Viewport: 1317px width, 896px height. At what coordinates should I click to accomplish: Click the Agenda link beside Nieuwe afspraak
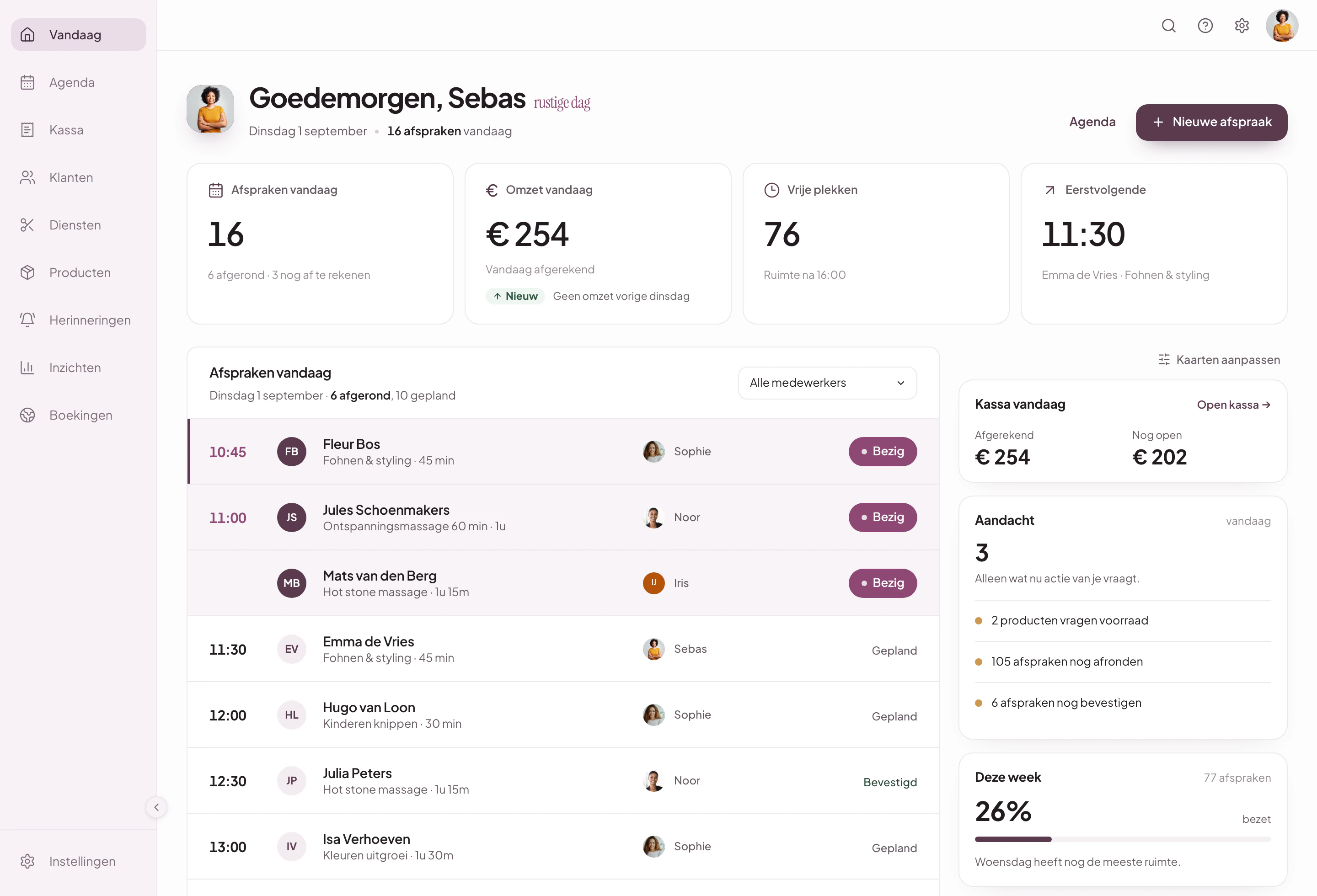point(1092,122)
